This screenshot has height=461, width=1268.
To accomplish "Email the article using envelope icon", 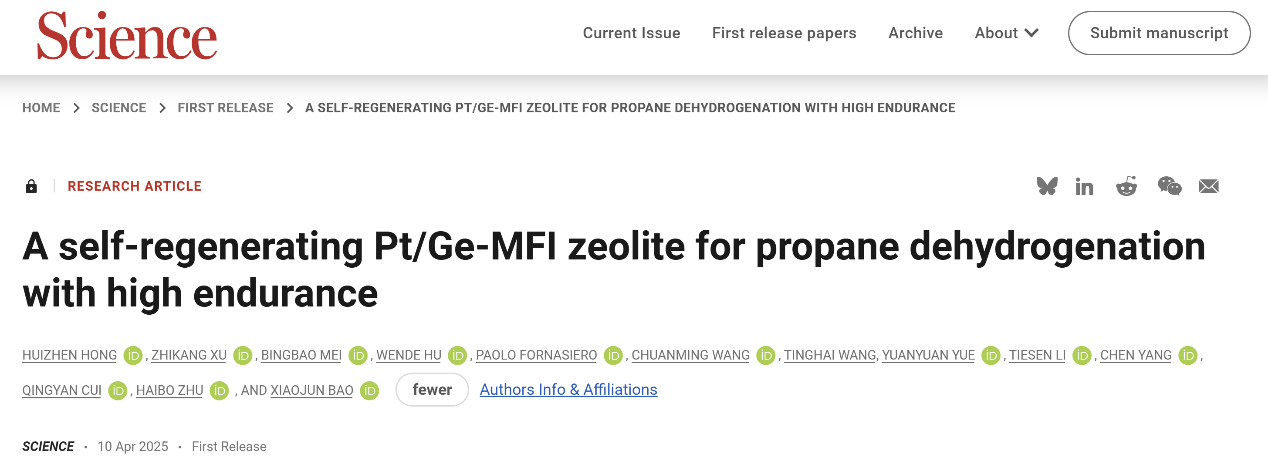I will 1208,186.
